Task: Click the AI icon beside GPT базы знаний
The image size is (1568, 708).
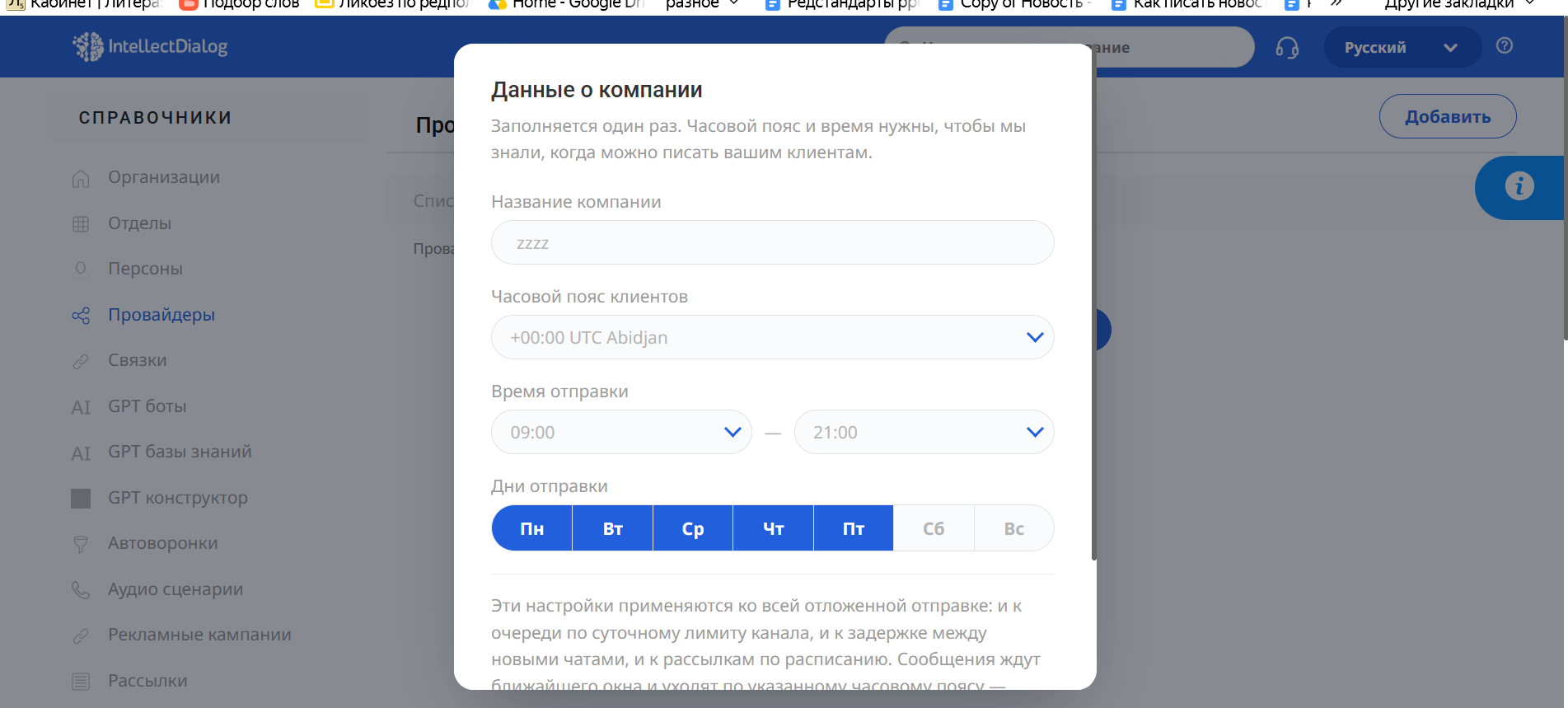Action: tap(81, 453)
